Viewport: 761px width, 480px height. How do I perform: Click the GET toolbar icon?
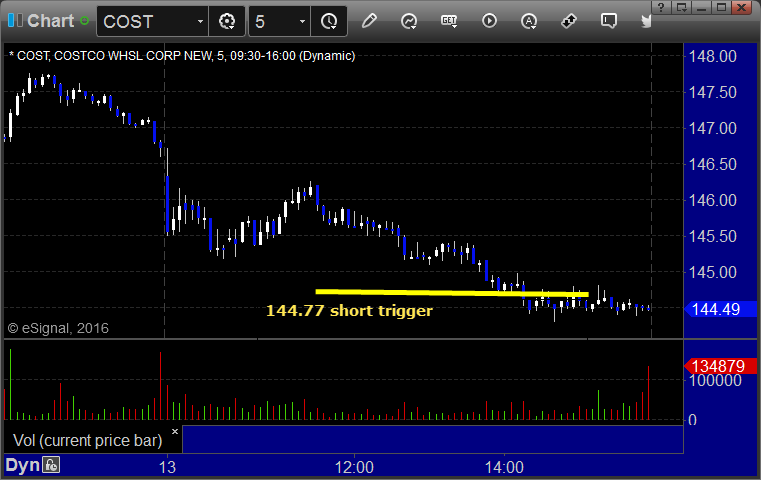(x=449, y=21)
